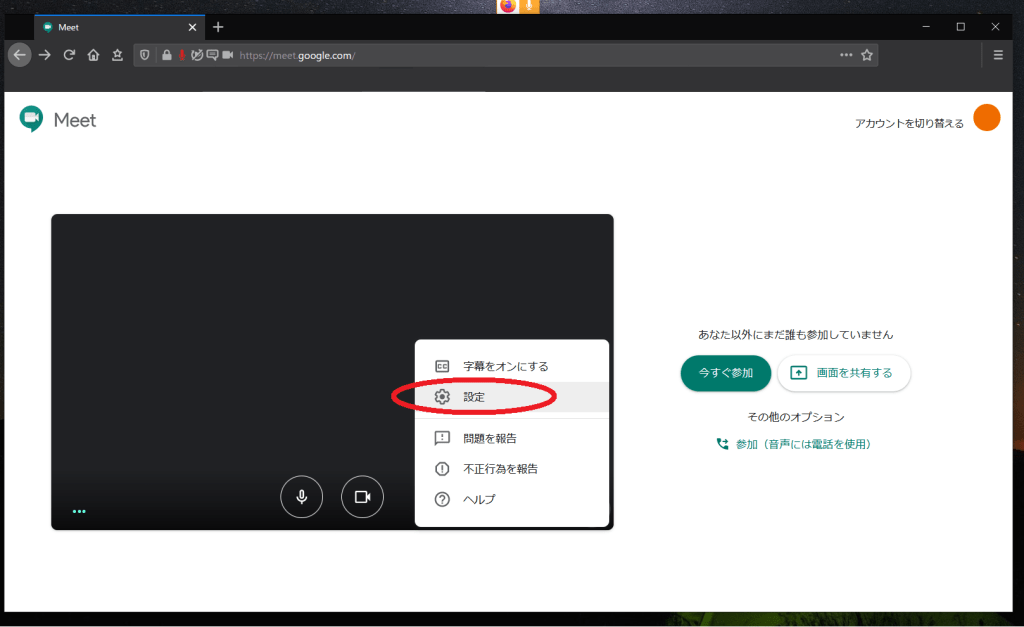Click 参加（音声には電話を使用）link
Screen dimensions: 1024x627
(794, 444)
